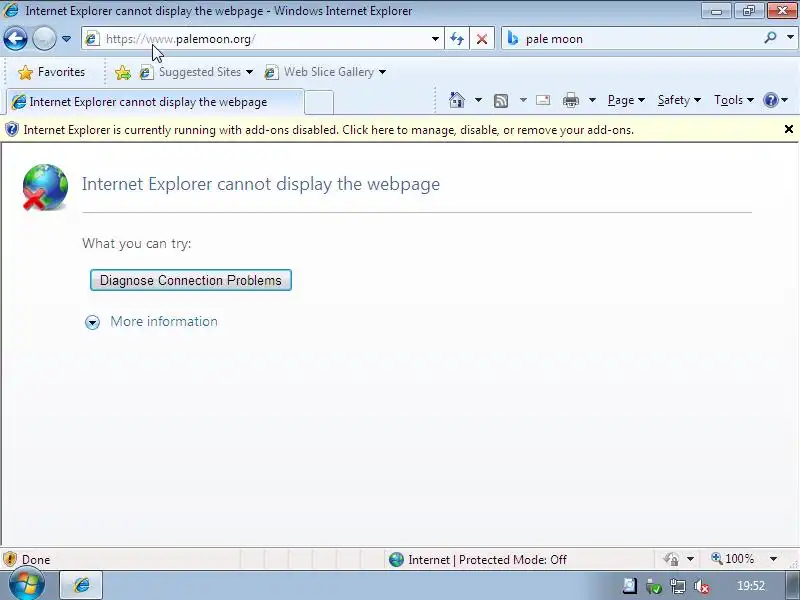Viewport: 800px width, 600px height.
Task: Click the Print icon
Action: pos(570,100)
